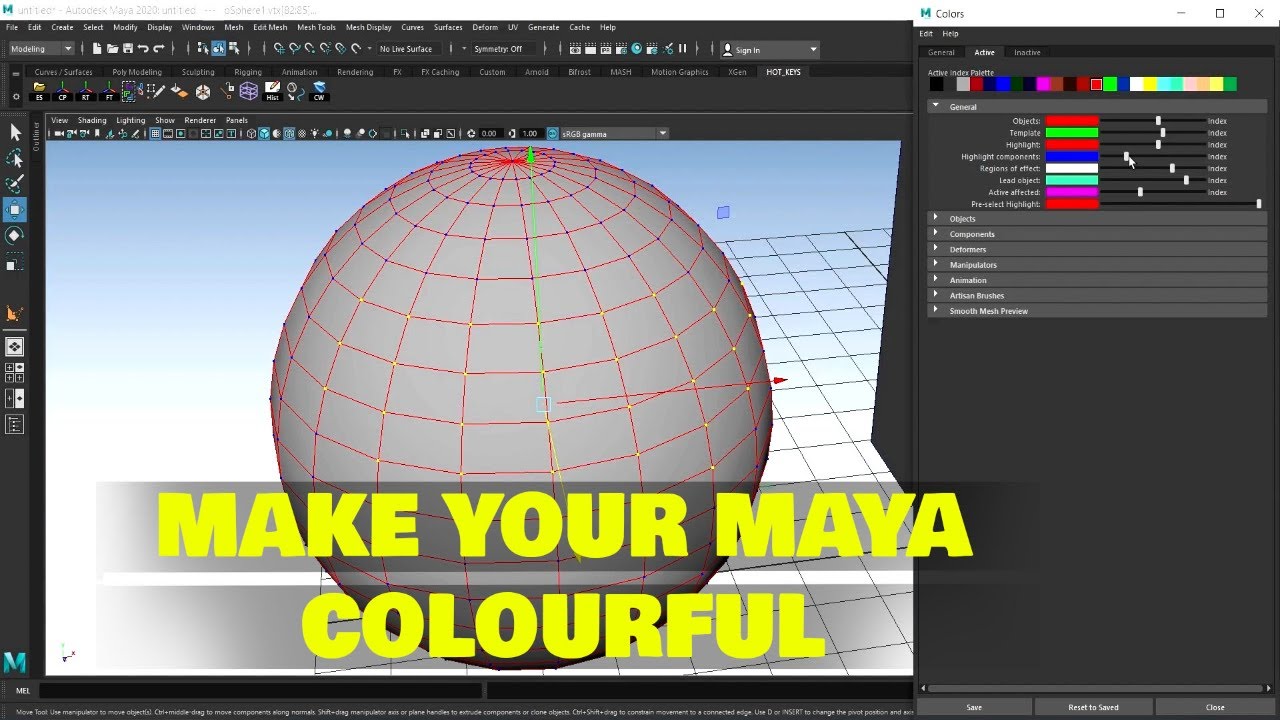Click the Redo arrow icon
Viewport: 1280px width, 720px height.
[x=159, y=48]
